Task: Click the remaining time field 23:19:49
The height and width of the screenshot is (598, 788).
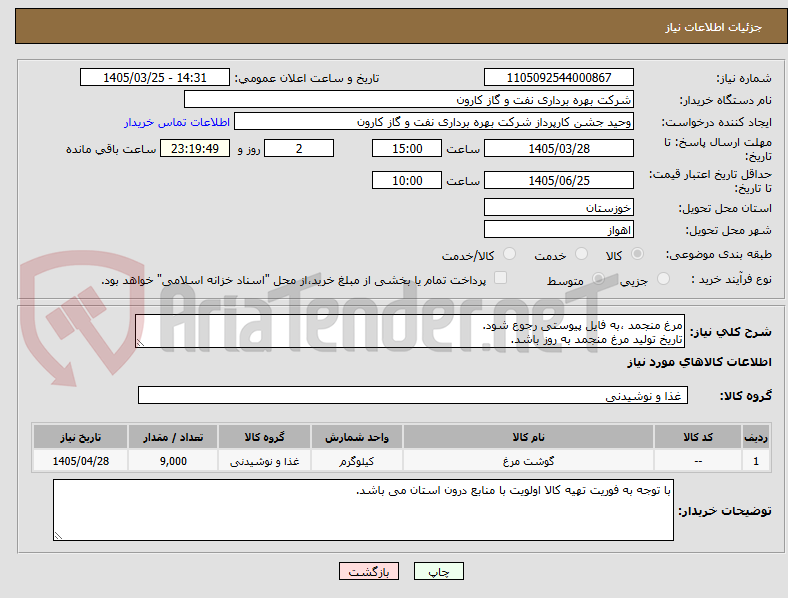Action: tap(195, 148)
